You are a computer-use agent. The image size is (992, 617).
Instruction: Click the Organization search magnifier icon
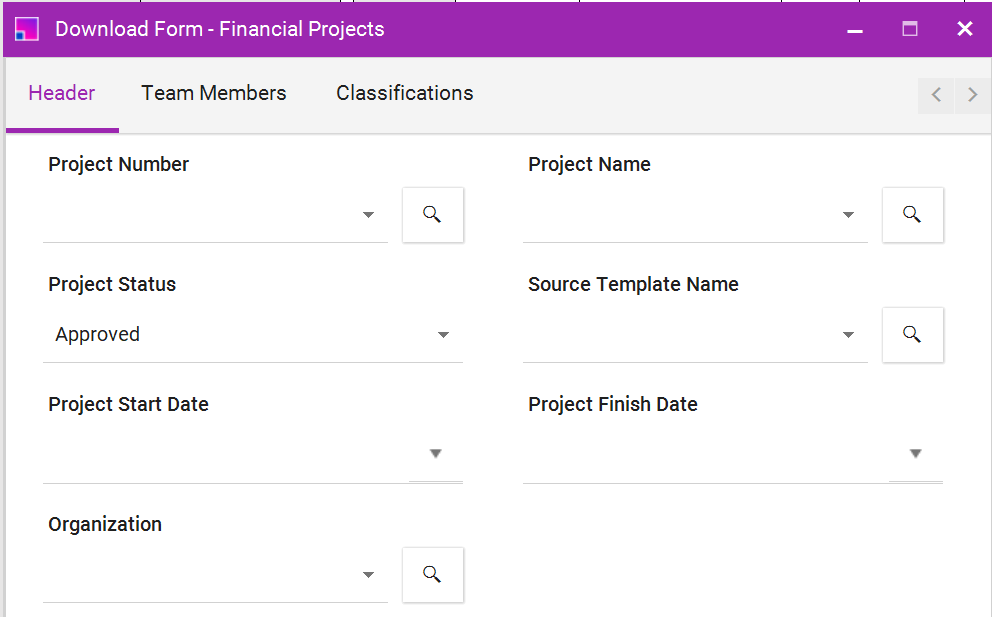click(x=432, y=575)
